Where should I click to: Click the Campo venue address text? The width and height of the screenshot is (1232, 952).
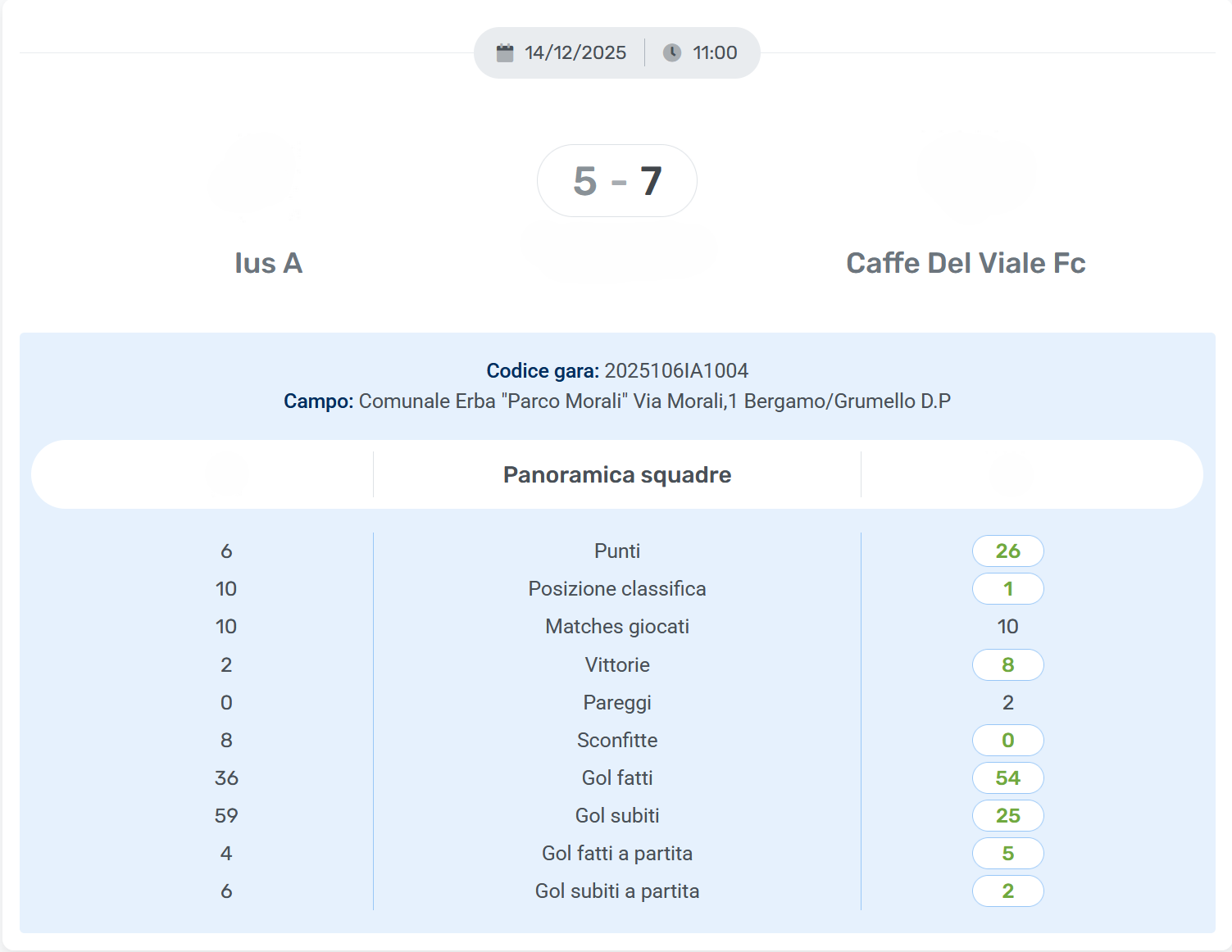click(x=654, y=401)
